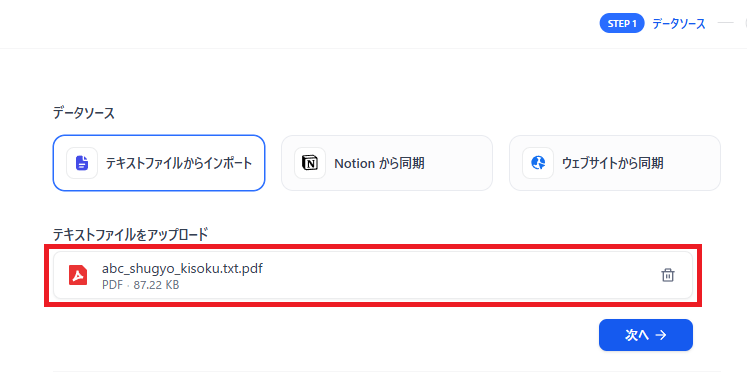The width and height of the screenshot is (747, 381).
Task: Click the arrow inside the 次へ button
Action: (661, 335)
